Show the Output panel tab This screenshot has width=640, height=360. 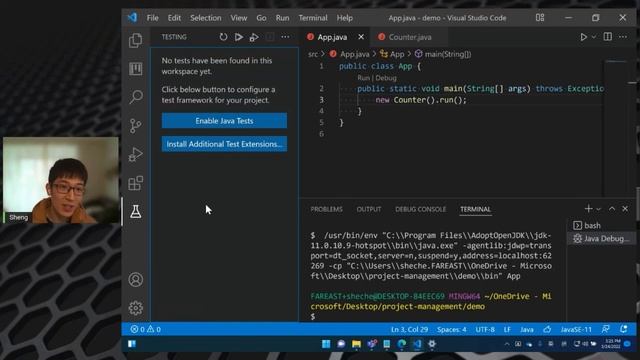pyautogui.click(x=369, y=209)
